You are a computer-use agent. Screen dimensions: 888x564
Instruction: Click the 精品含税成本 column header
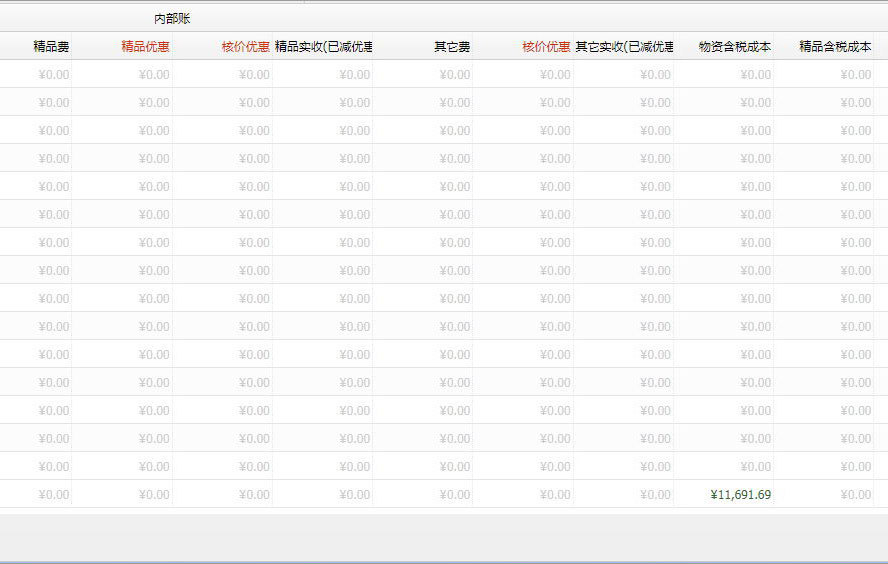pos(835,46)
